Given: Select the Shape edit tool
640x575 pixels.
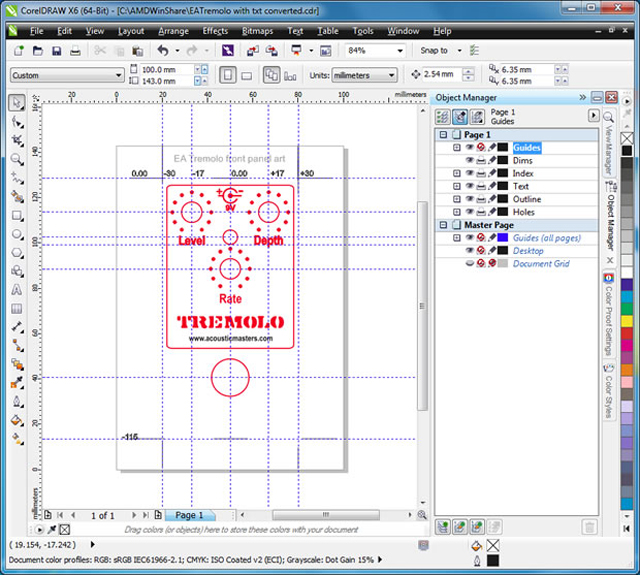Looking at the screenshot, I should pyautogui.click(x=17, y=122).
